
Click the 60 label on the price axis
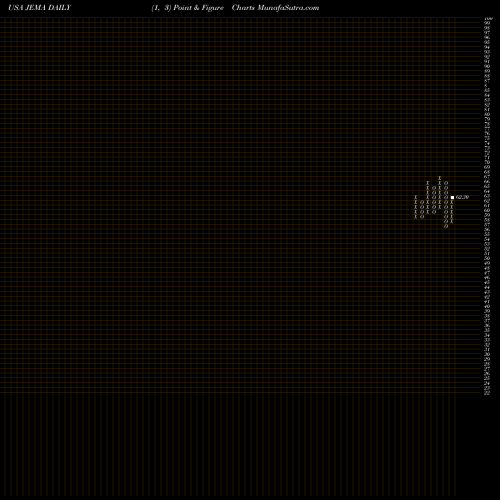487,210
